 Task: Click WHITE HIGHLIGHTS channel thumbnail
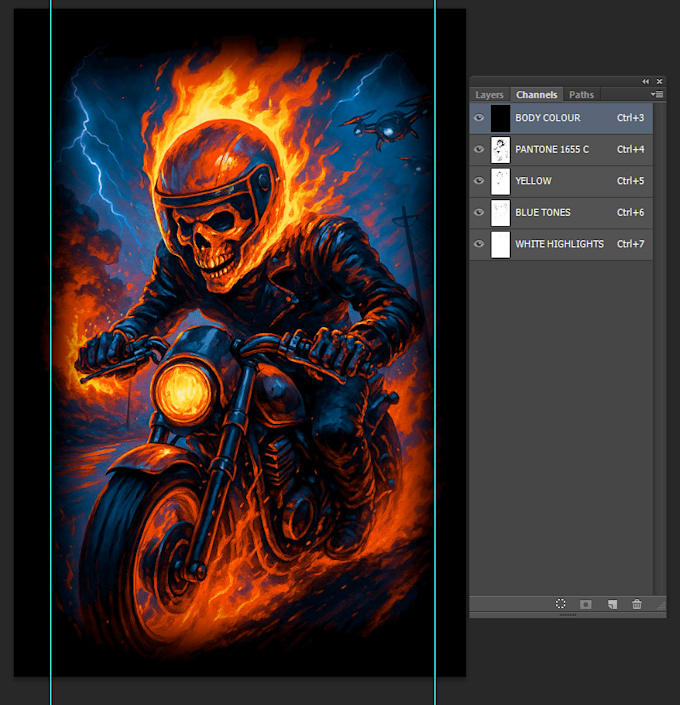point(501,244)
